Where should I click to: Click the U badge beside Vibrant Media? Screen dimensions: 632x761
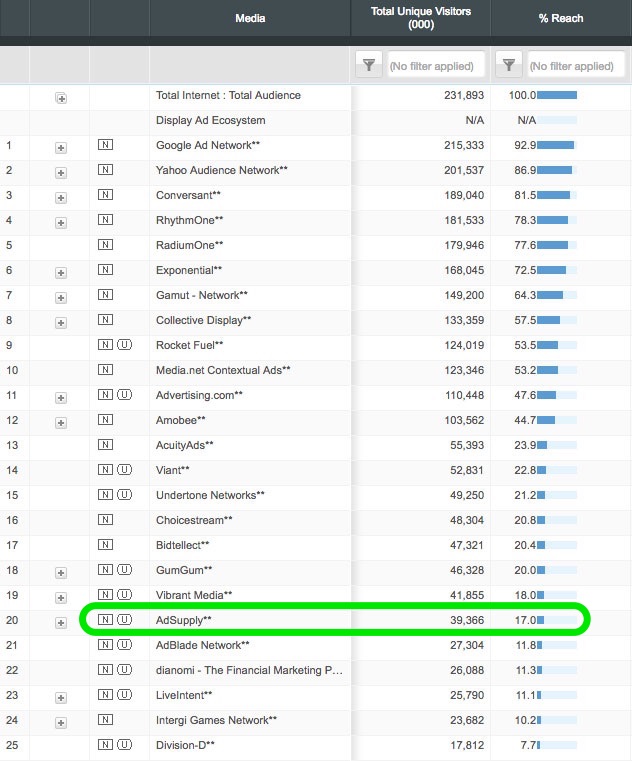(x=124, y=595)
